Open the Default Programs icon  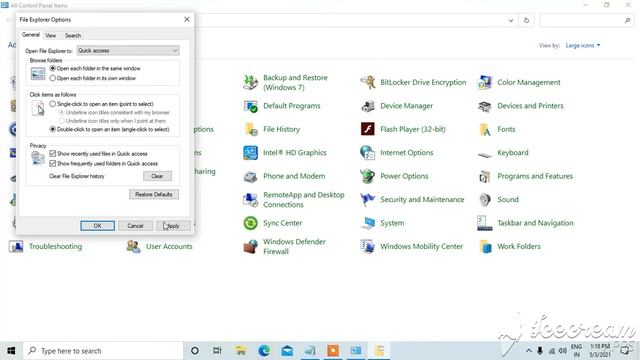tap(250, 106)
